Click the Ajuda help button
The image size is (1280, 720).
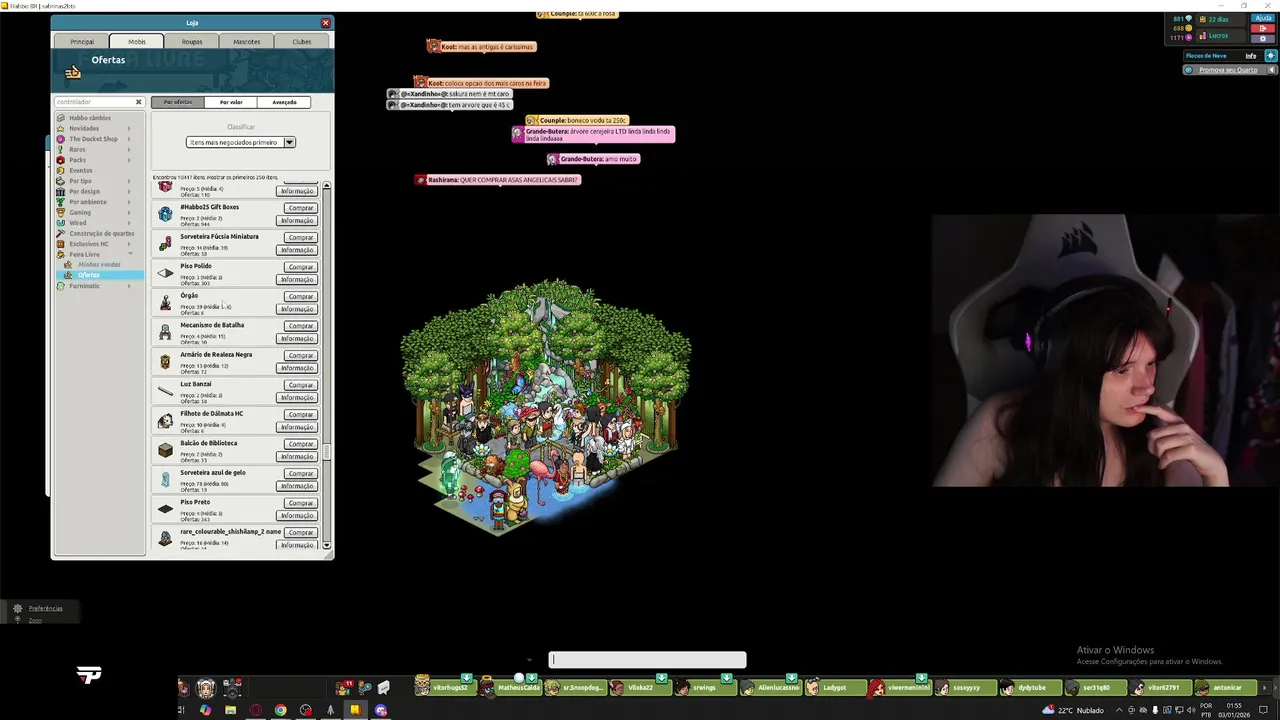(x=1261, y=18)
